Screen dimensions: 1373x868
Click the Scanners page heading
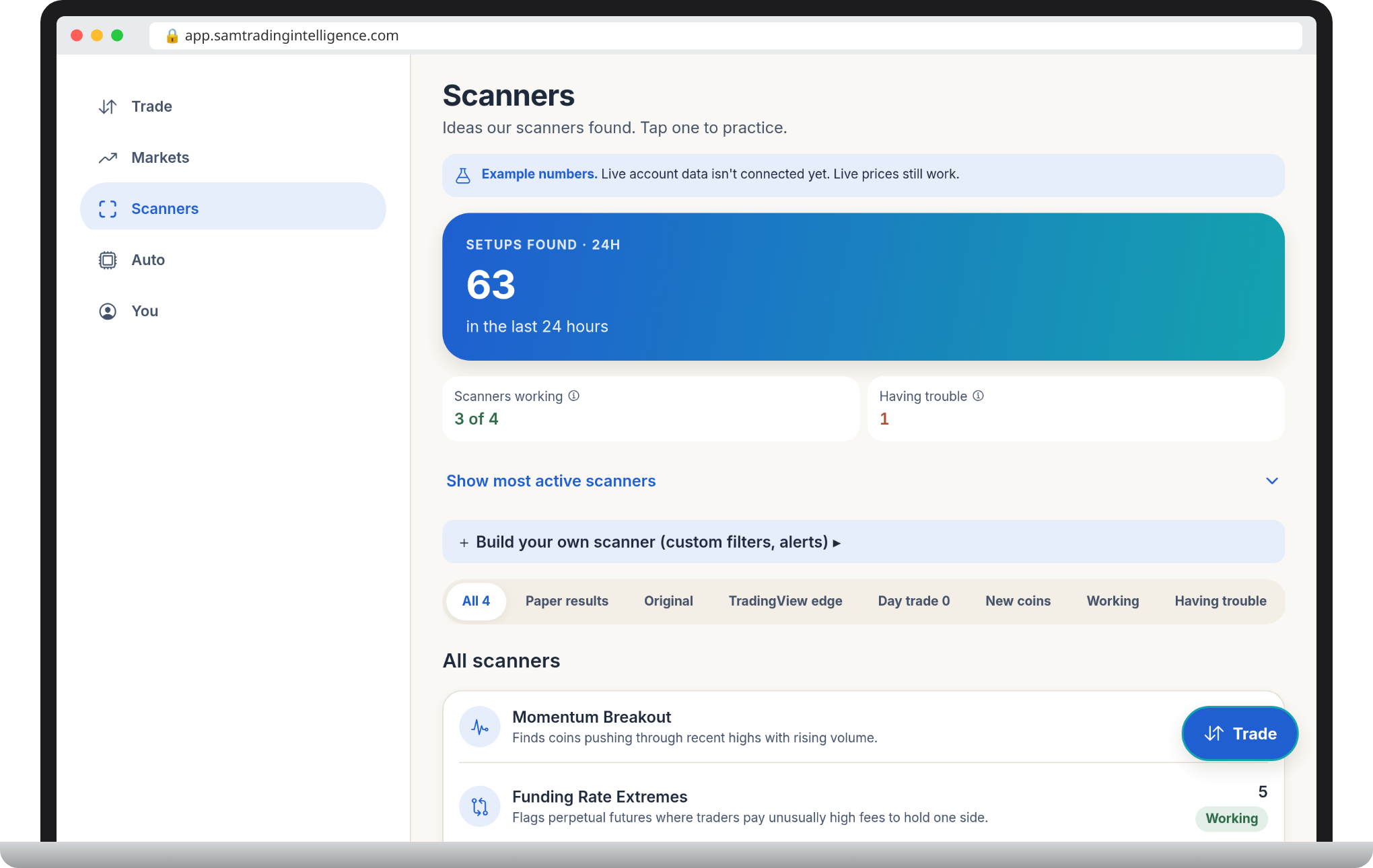(509, 96)
